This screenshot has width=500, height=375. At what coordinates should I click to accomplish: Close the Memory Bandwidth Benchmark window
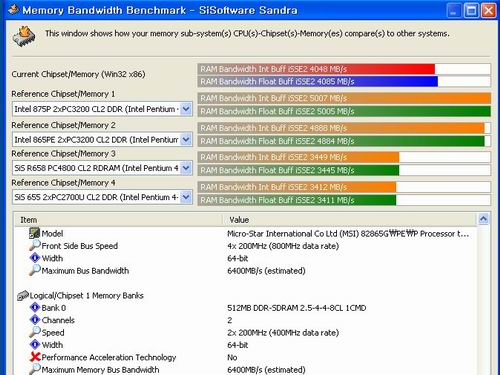(489, 10)
